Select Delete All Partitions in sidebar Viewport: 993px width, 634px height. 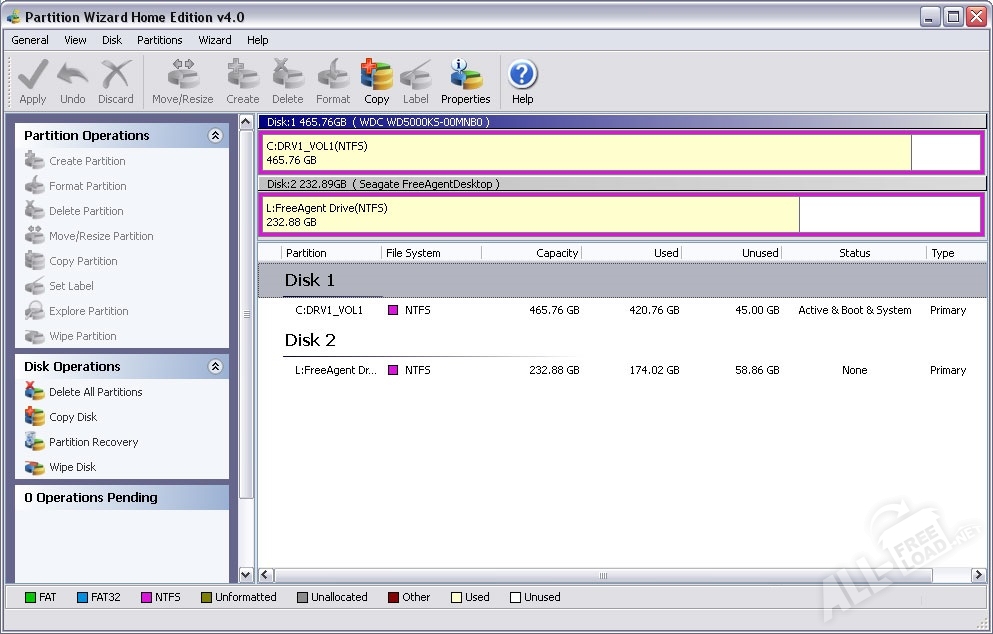tap(95, 392)
